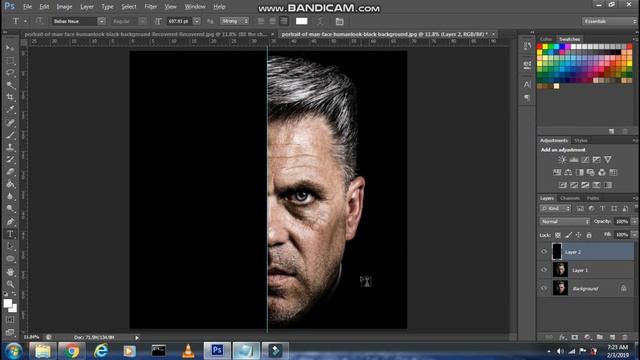
Task: Select the Zoom tool
Action: [10, 284]
